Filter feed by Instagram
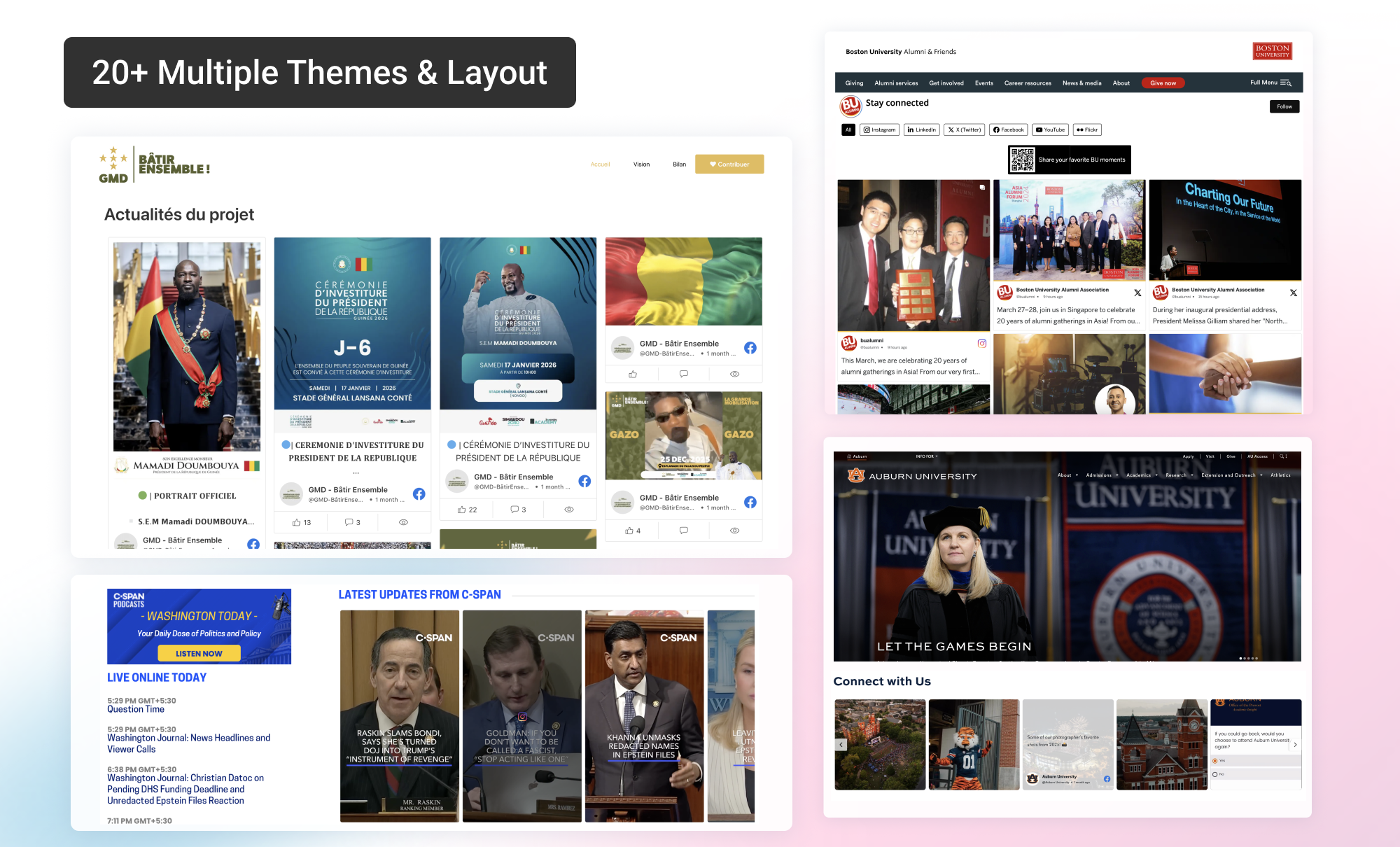Screen dimensions: 1400x847 [x=879, y=129]
